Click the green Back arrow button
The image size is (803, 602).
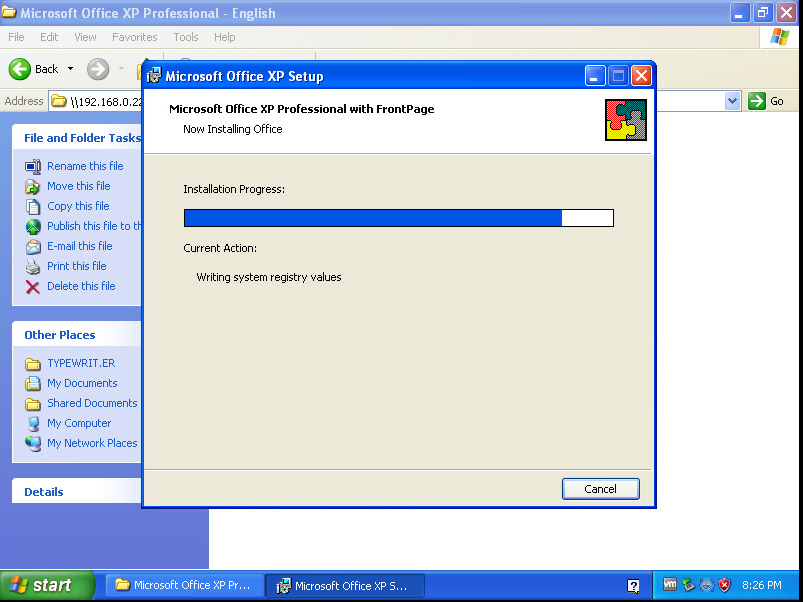tap(20, 69)
